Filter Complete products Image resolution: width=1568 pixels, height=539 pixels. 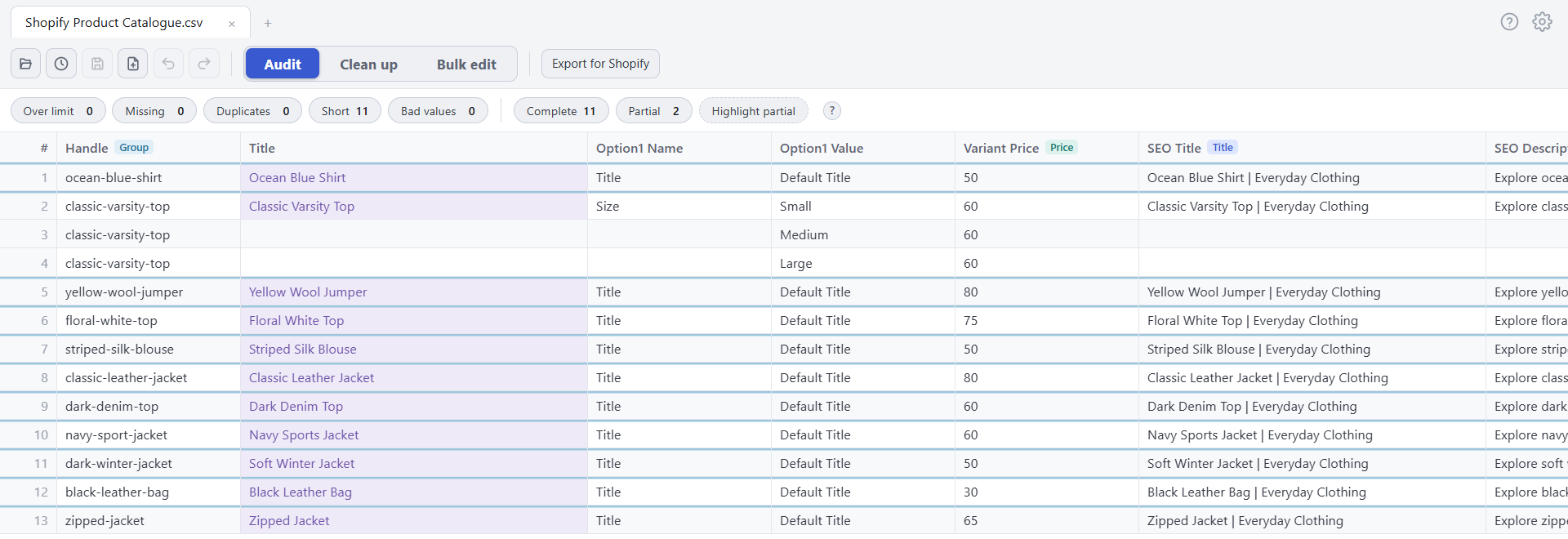tap(561, 111)
